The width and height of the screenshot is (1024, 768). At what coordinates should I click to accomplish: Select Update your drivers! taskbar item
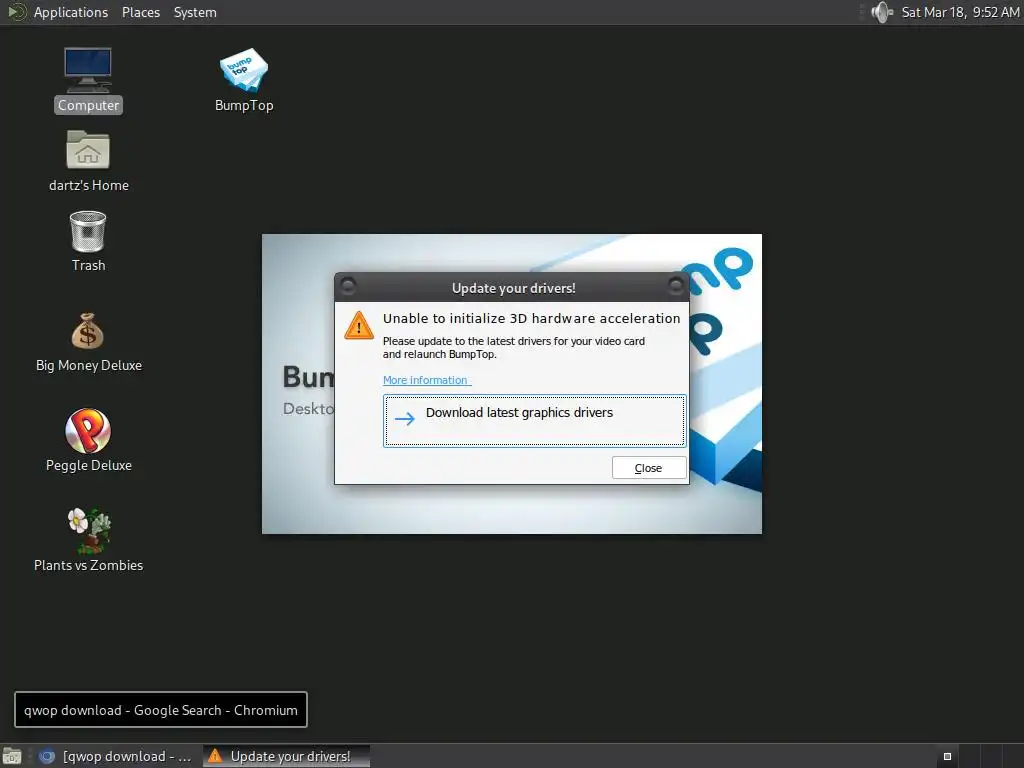point(286,756)
